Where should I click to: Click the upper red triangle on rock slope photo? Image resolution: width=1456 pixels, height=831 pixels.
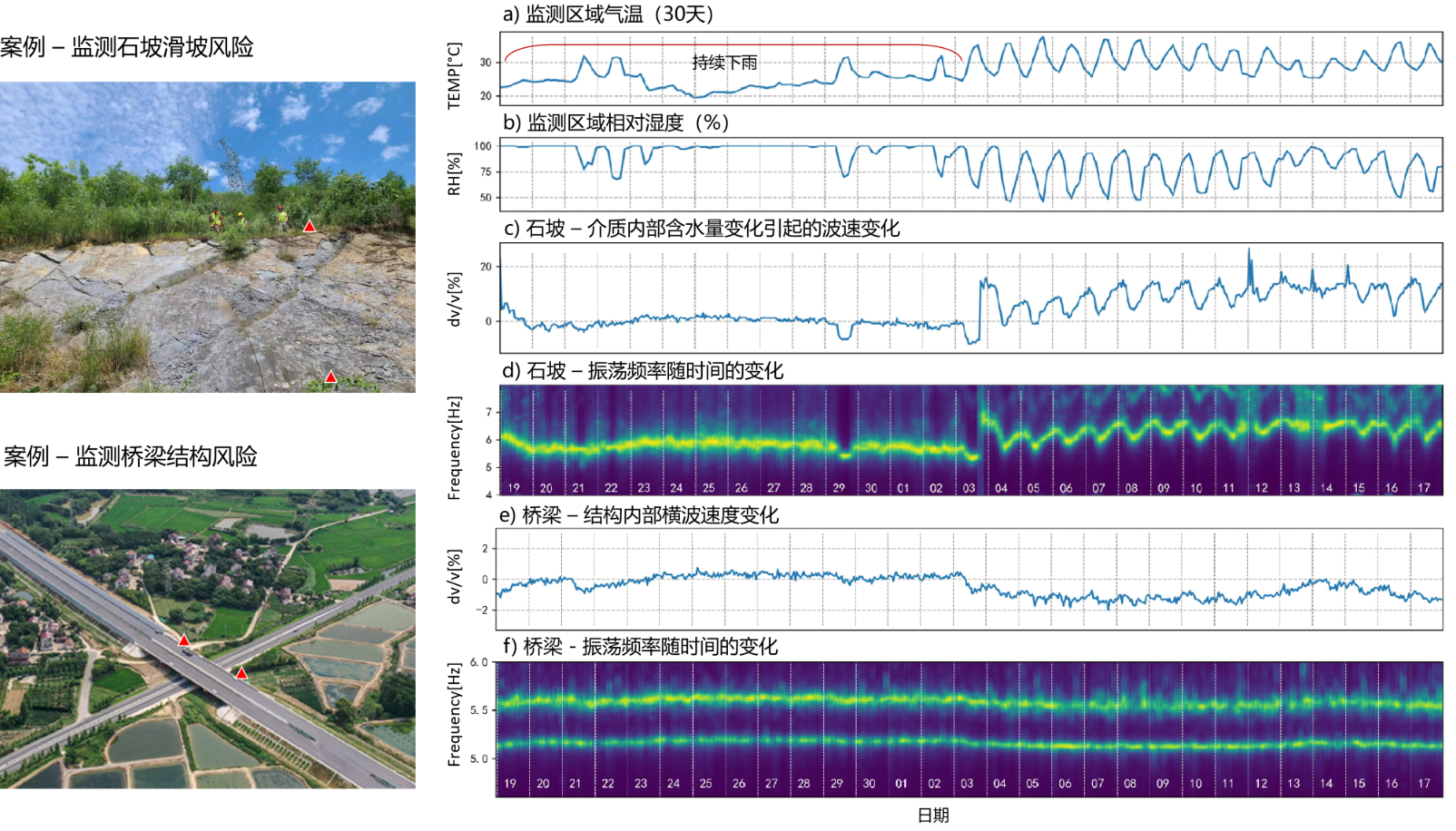[310, 227]
